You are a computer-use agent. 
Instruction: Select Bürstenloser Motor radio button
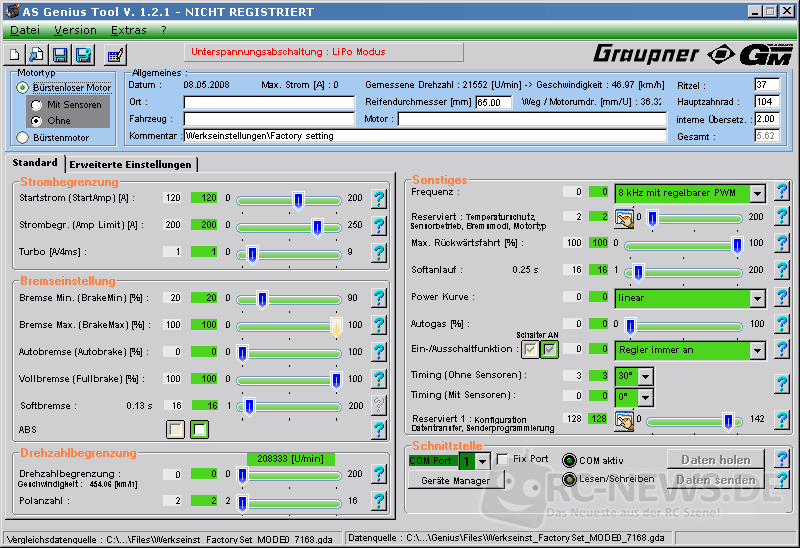[22, 88]
